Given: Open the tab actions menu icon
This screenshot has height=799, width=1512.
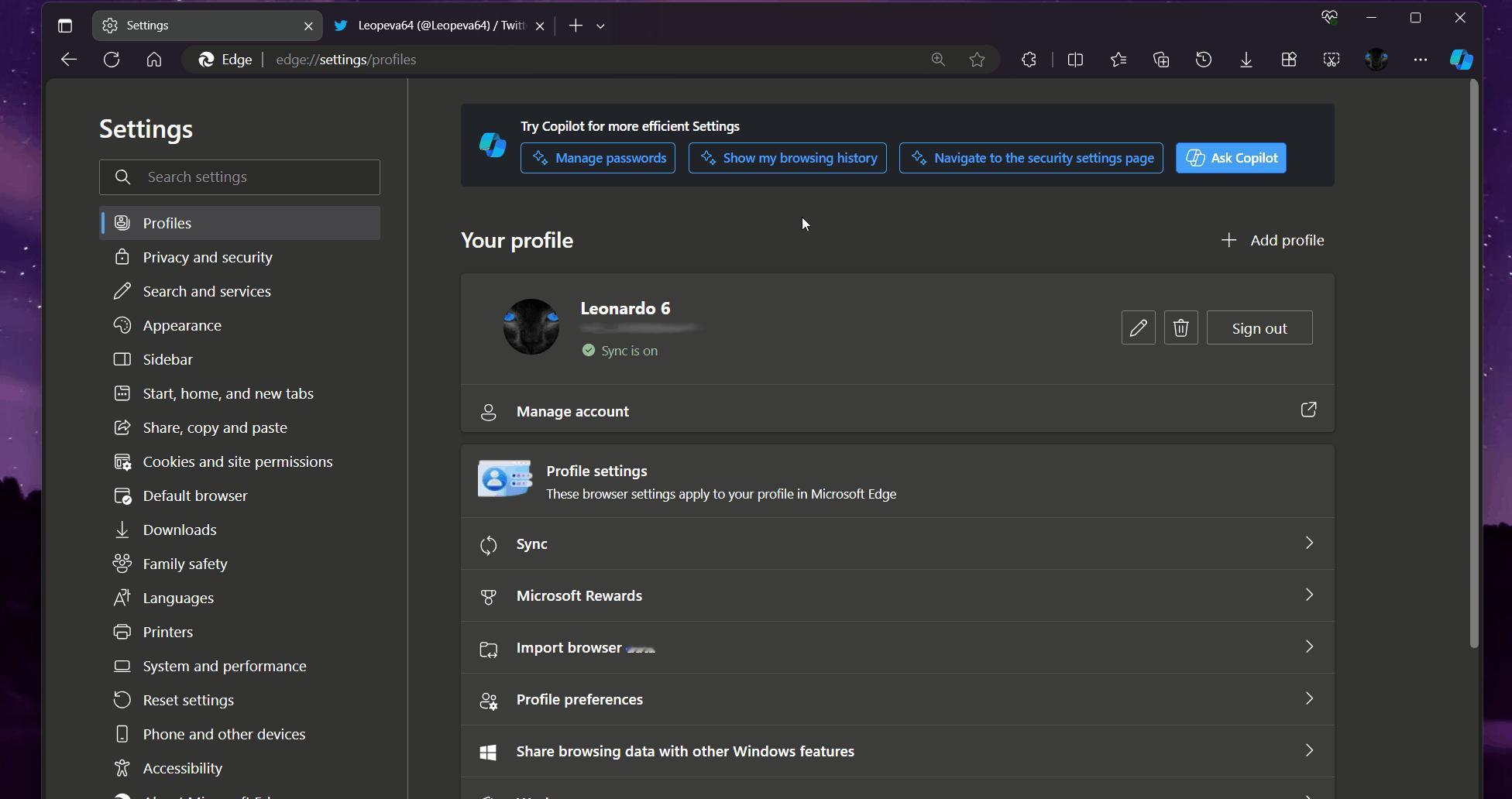Looking at the screenshot, I should pyautogui.click(x=65, y=26).
